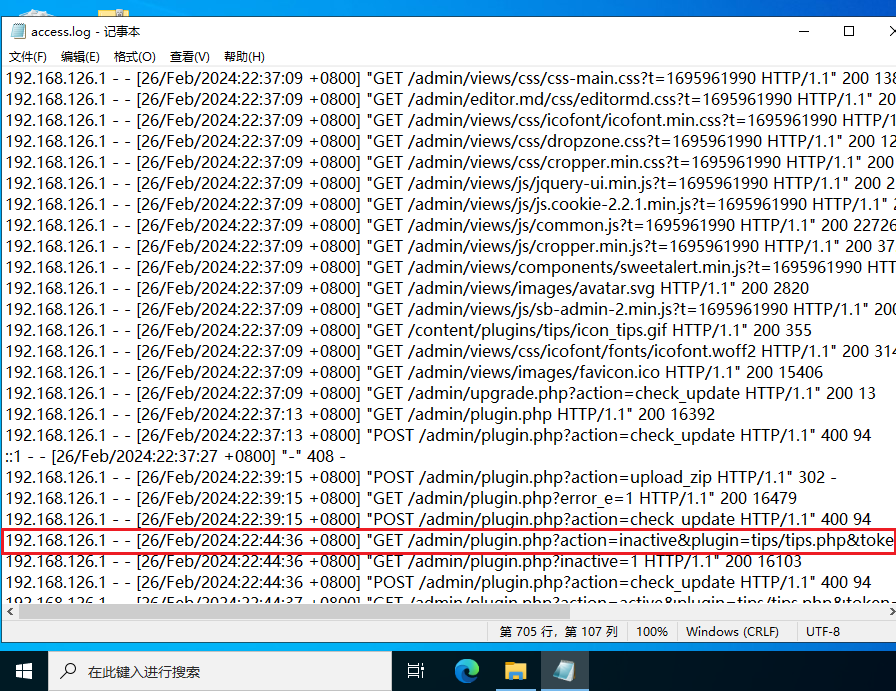Screen dimensions: 896x691
Task: Minimize the access.log Notepad window
Action: click(804, 31)
